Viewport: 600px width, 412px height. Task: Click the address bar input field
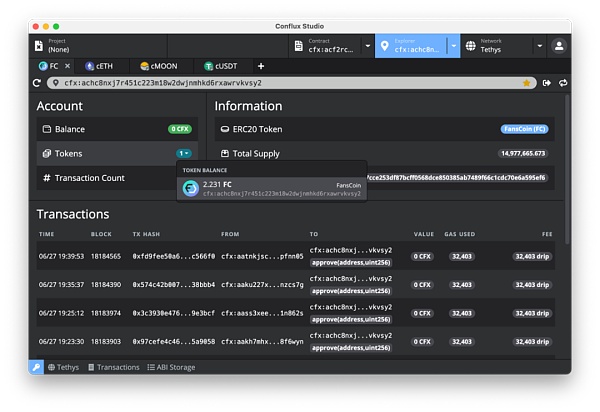[x=292, y=83]
